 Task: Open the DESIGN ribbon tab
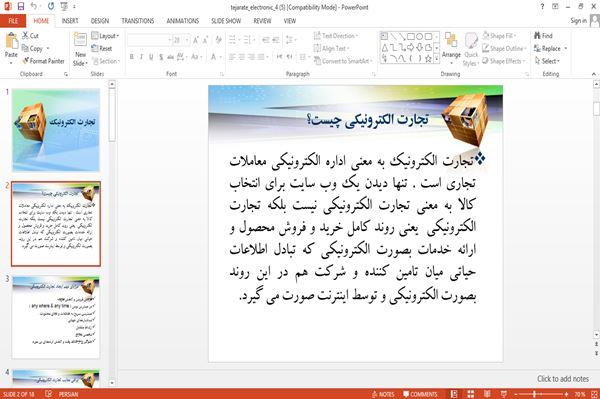click(x=100, y=21)
